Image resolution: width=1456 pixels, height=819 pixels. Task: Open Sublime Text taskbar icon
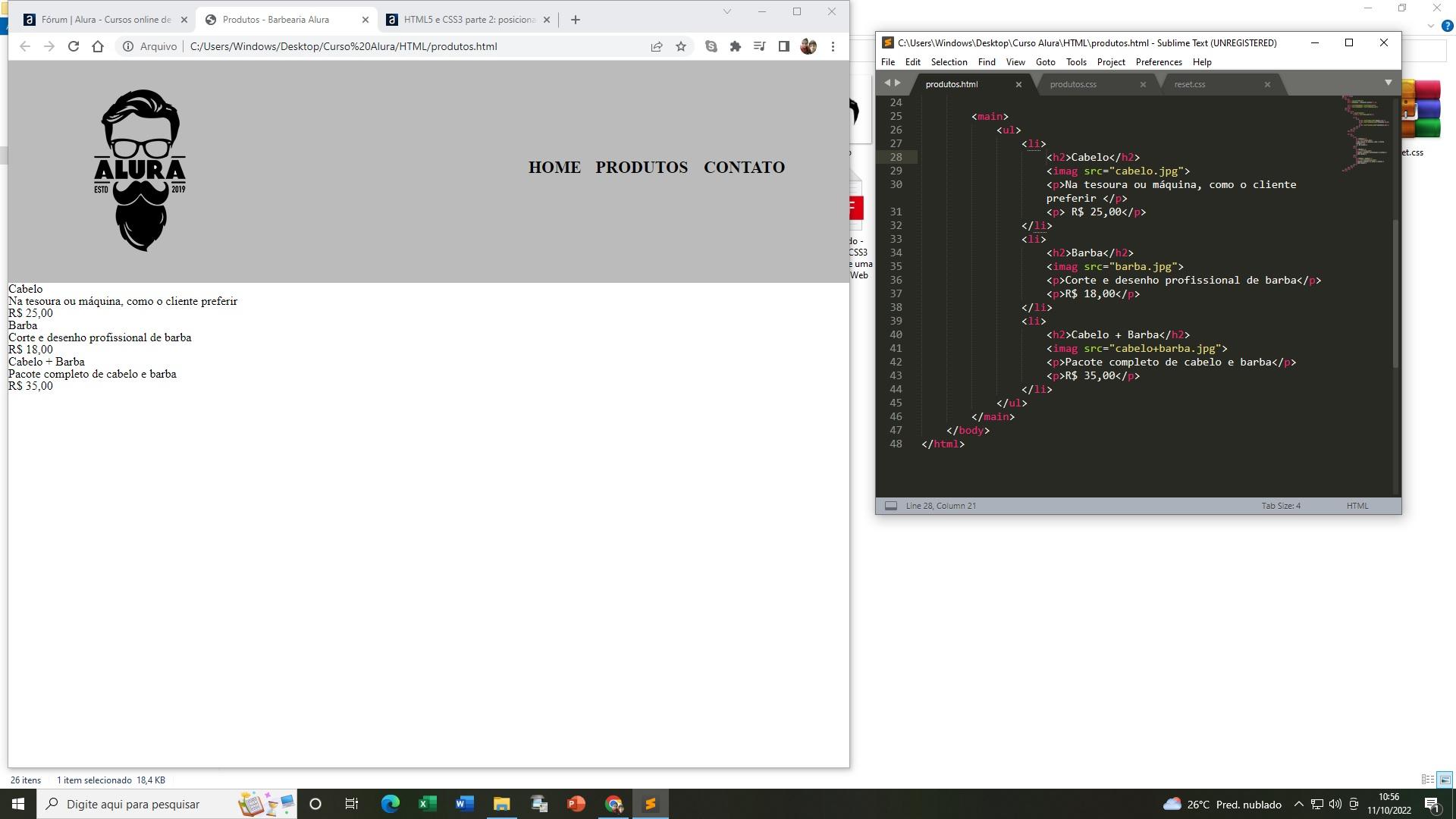pyautogui.click(x=650, y=804)
